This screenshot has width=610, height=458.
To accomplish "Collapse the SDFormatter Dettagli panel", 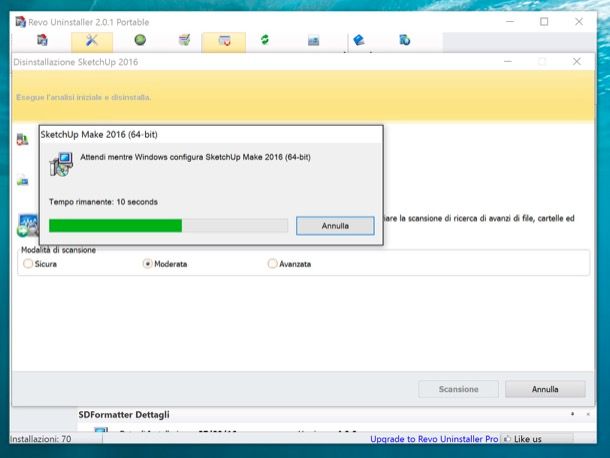I will click(x=573, y=414).
